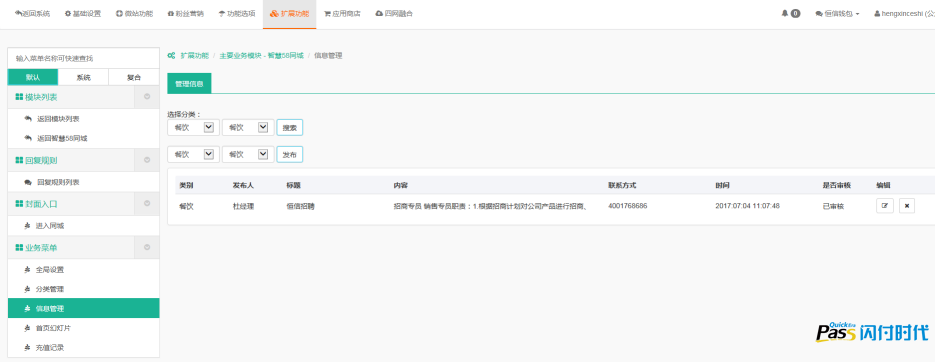The width and height of the screenshot is (935, 362).
Task: Click the 发布人 column header
Action: 243,185
